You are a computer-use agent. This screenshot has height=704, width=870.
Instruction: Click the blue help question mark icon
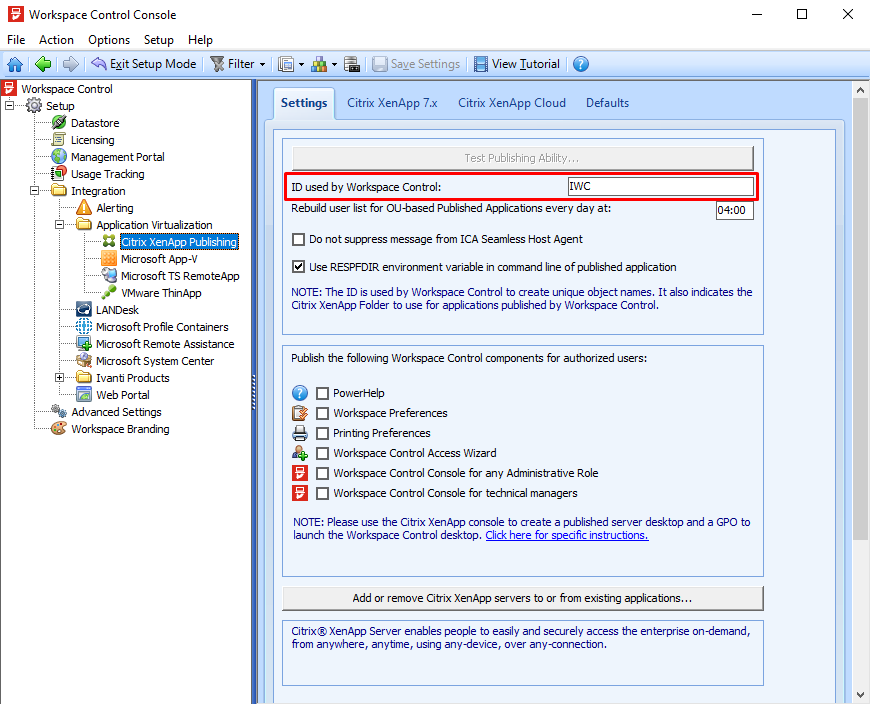point(580,64)
